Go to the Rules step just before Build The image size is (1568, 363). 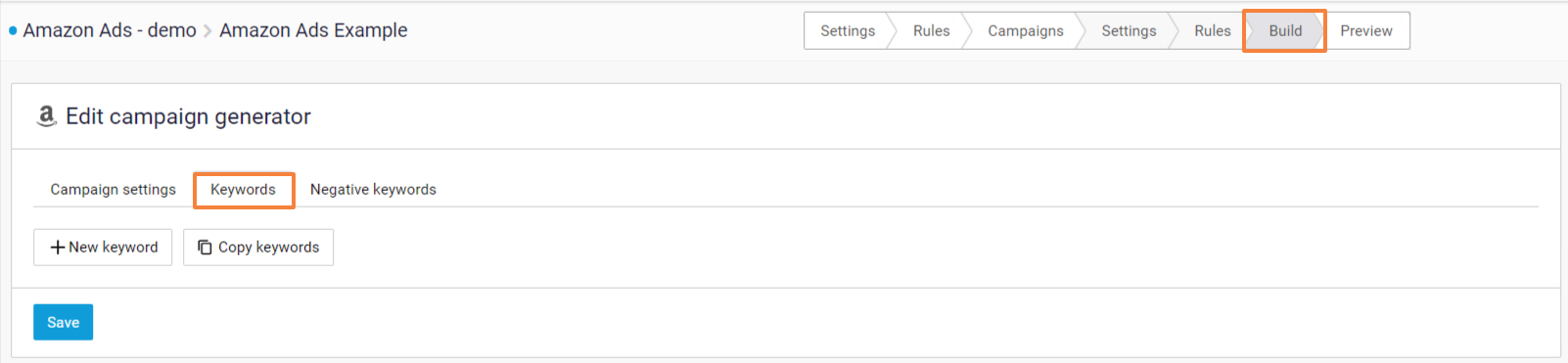(x=1212, y=30)
